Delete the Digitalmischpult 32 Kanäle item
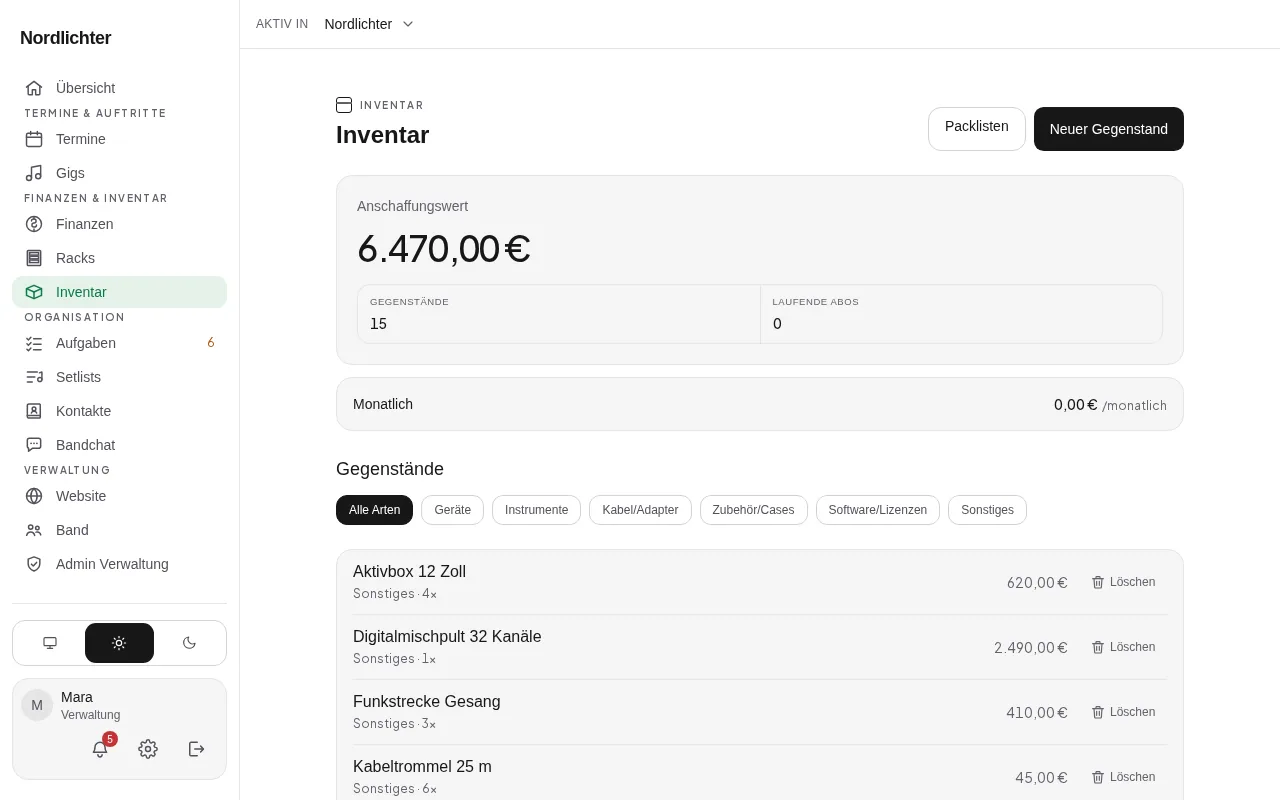 pos(1123,647)
